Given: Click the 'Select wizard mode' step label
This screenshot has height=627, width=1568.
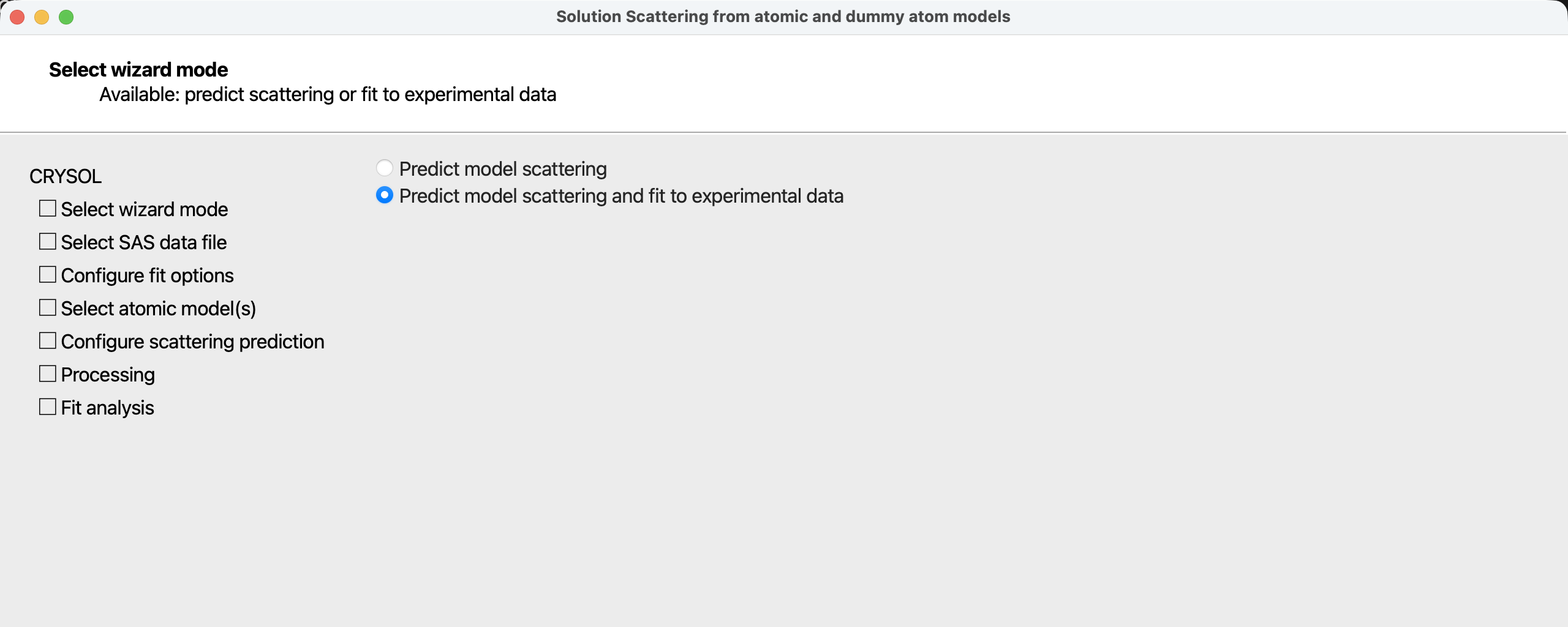Looking at the screenshot, I should 144,209.
